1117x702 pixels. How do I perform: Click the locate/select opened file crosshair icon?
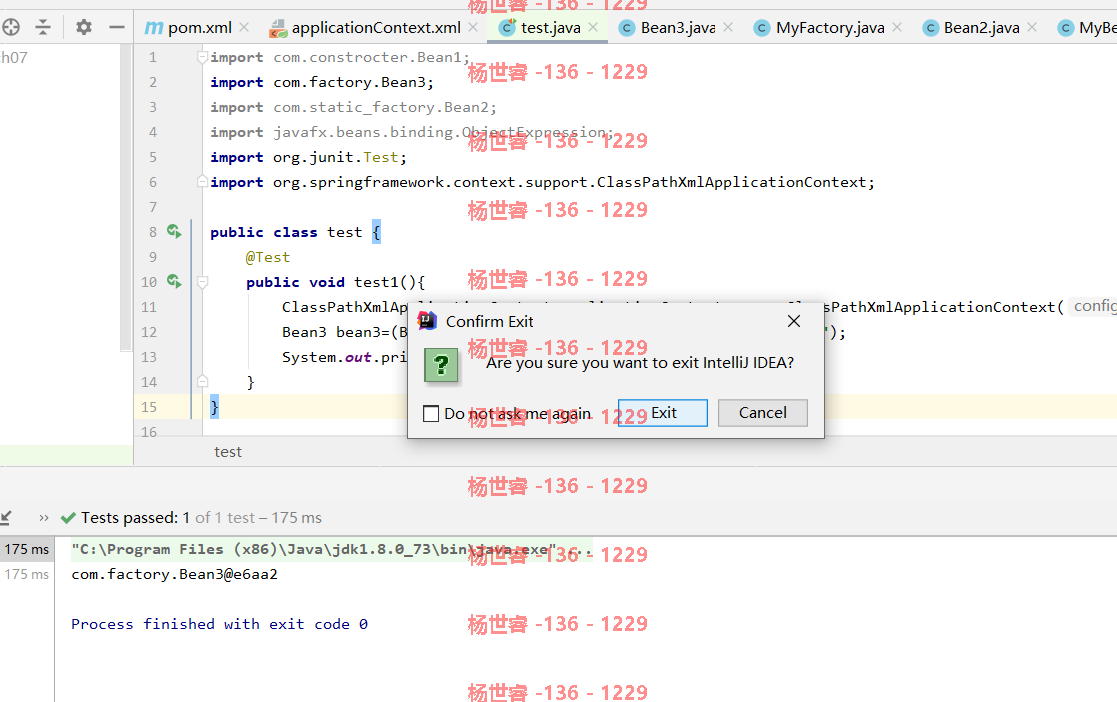(x=10, y=28)
